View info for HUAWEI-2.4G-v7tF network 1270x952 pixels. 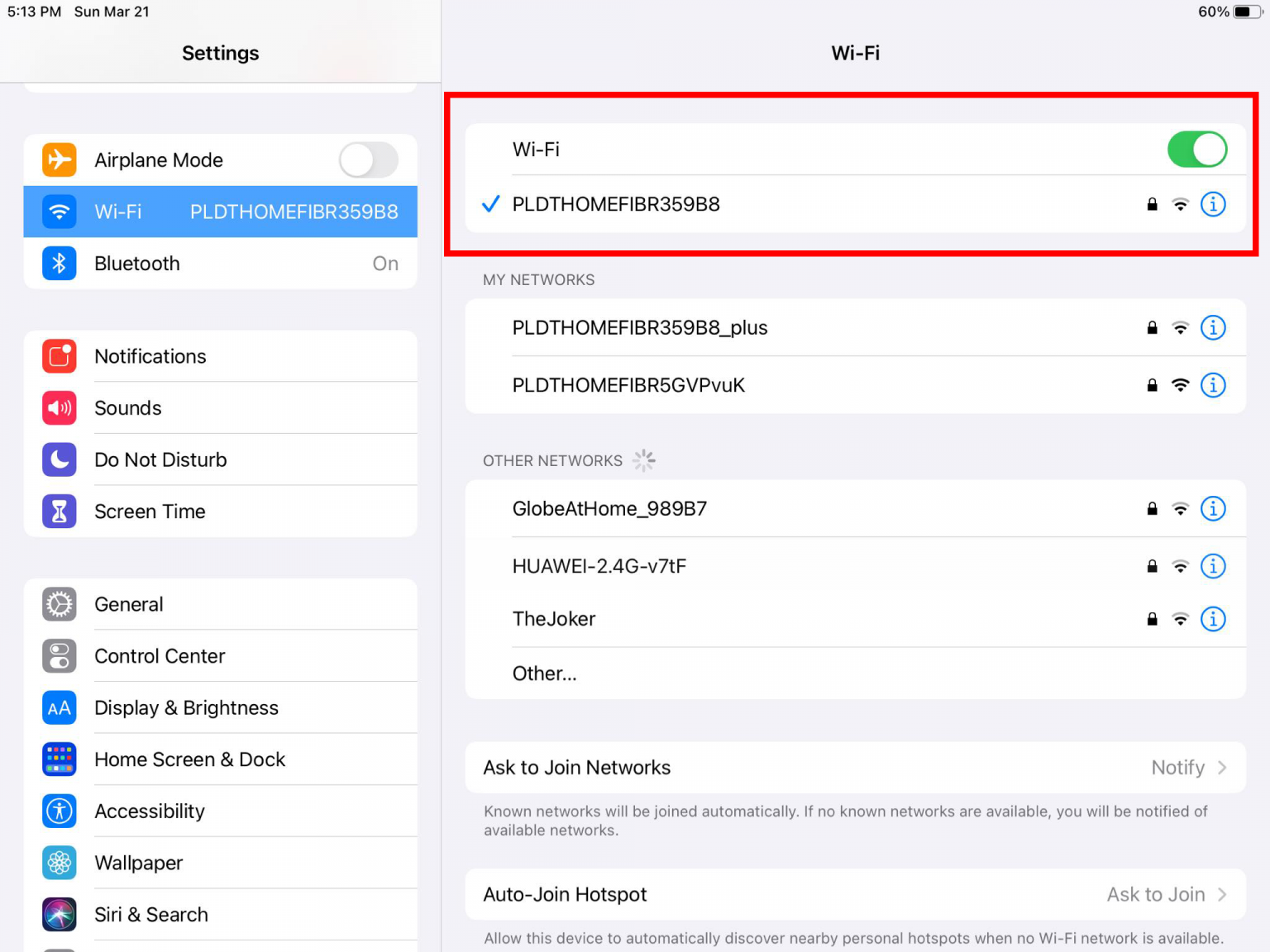click(x=1213, y=566)
